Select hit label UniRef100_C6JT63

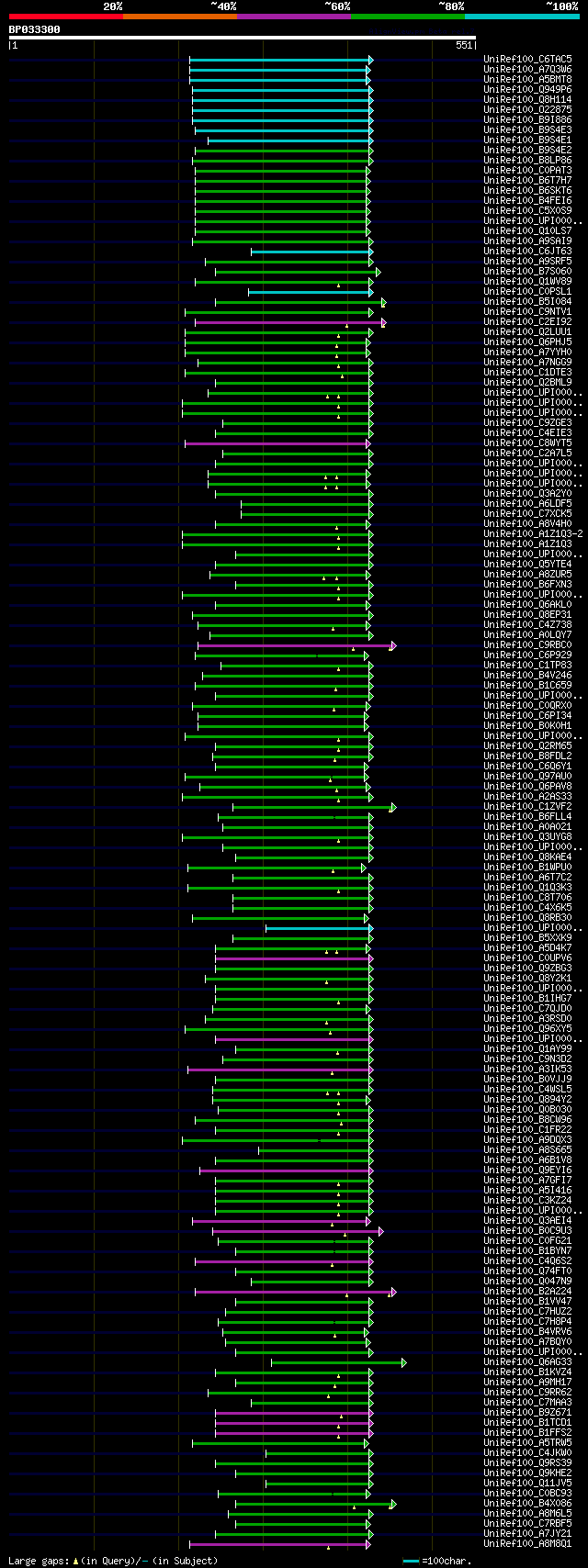[527, 252]
